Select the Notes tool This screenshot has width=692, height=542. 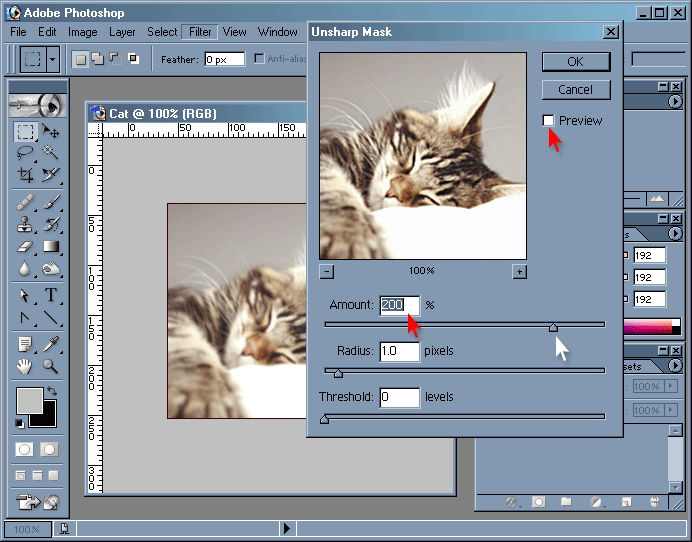pyautogui.click(x=25, y=344)
